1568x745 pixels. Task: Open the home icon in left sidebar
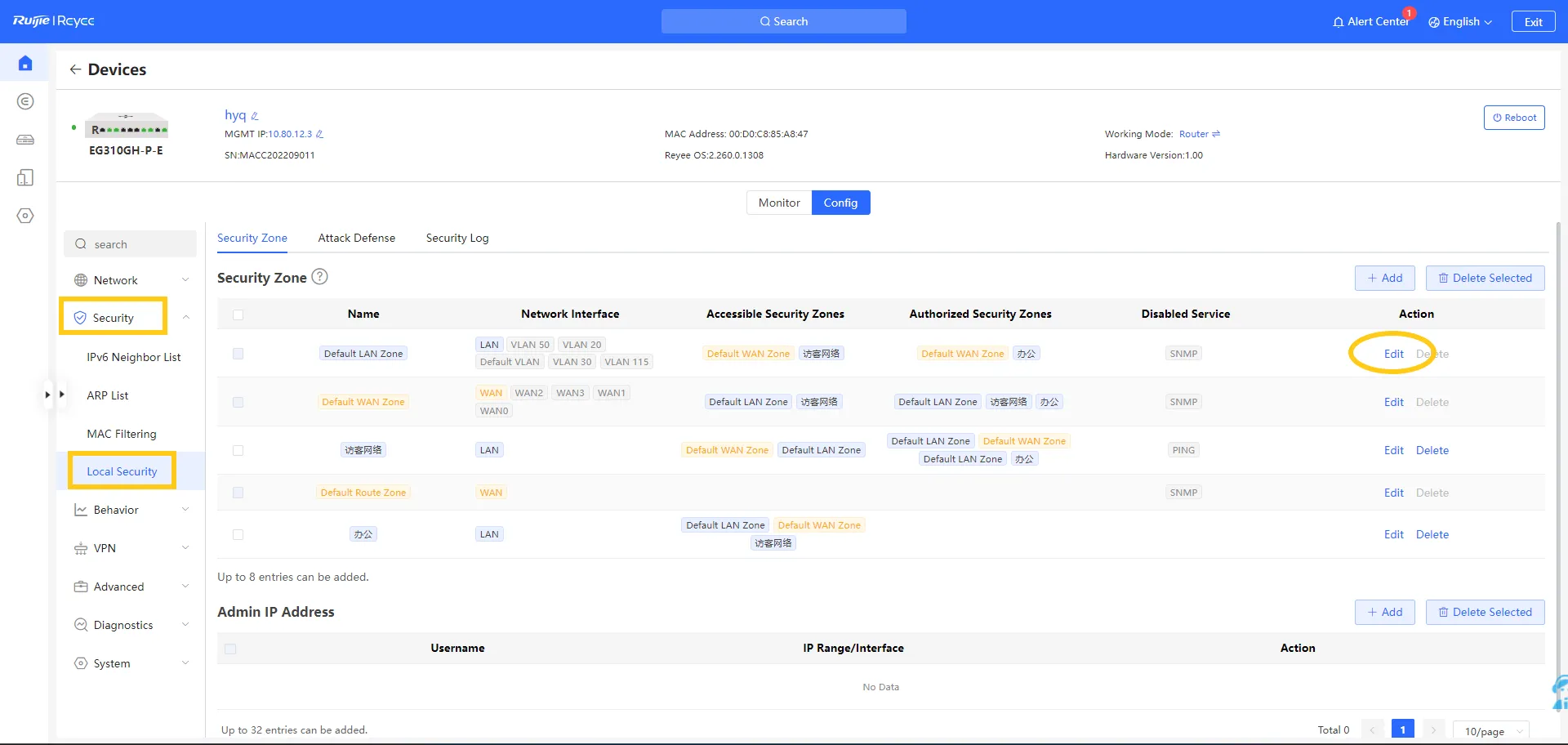tap(25, 63)
